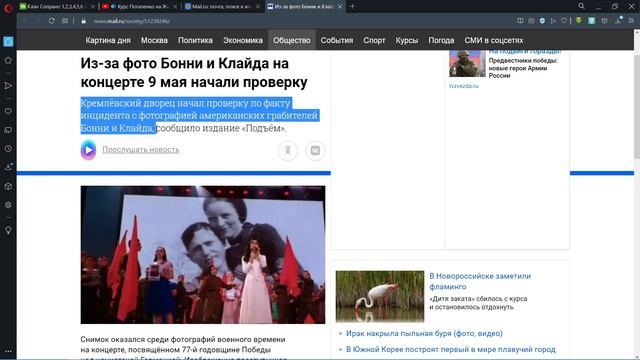Click the teal square extension icon
This screenshot has height=360, width=640.
click(x=591, y=21)
